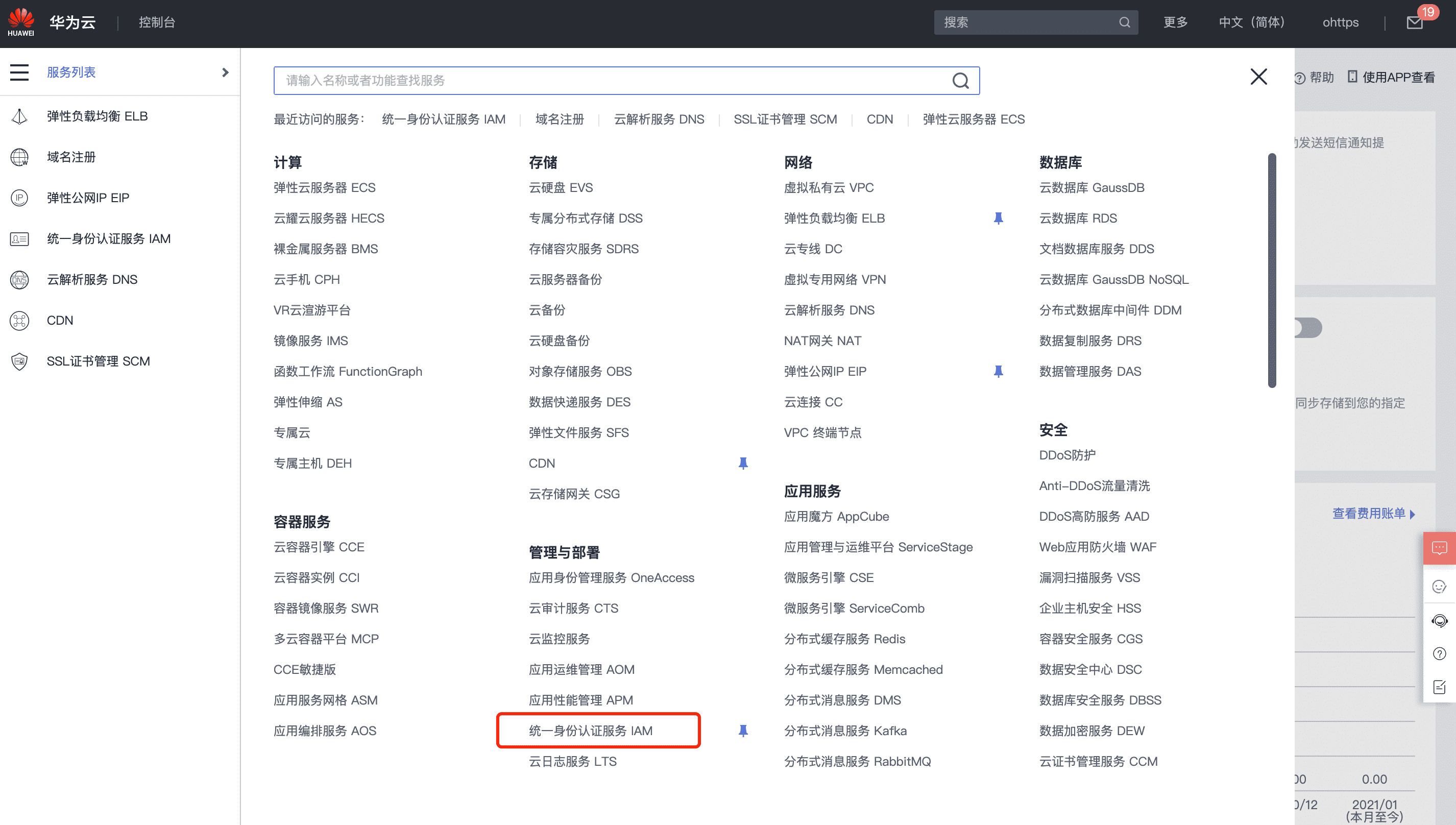This screenshot has height=825, width=1456.
Task: Open 对象存储服务 OBS
Action: click(580, 371)
